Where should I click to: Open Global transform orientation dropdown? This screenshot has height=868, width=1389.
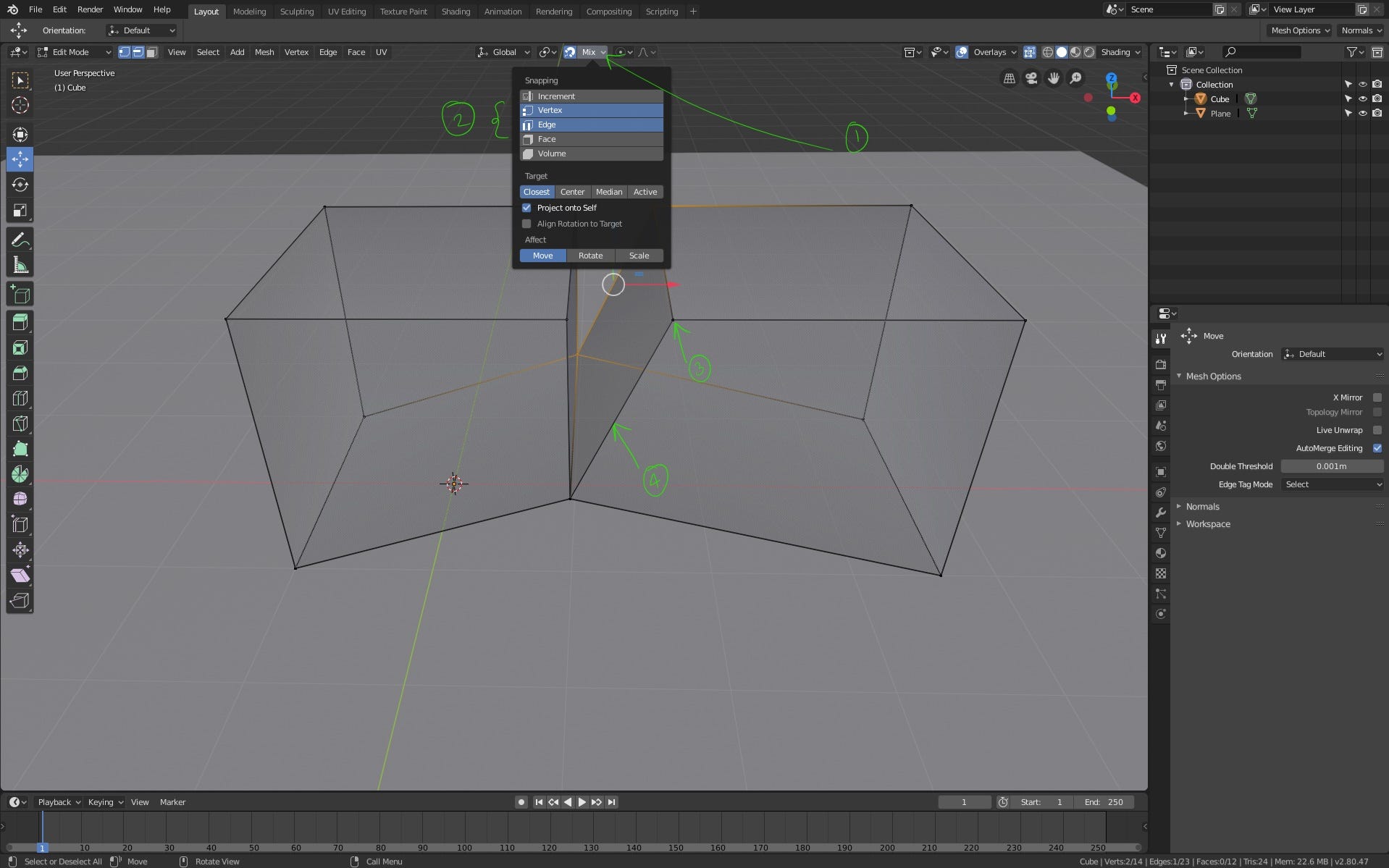[x=504, y=52]
